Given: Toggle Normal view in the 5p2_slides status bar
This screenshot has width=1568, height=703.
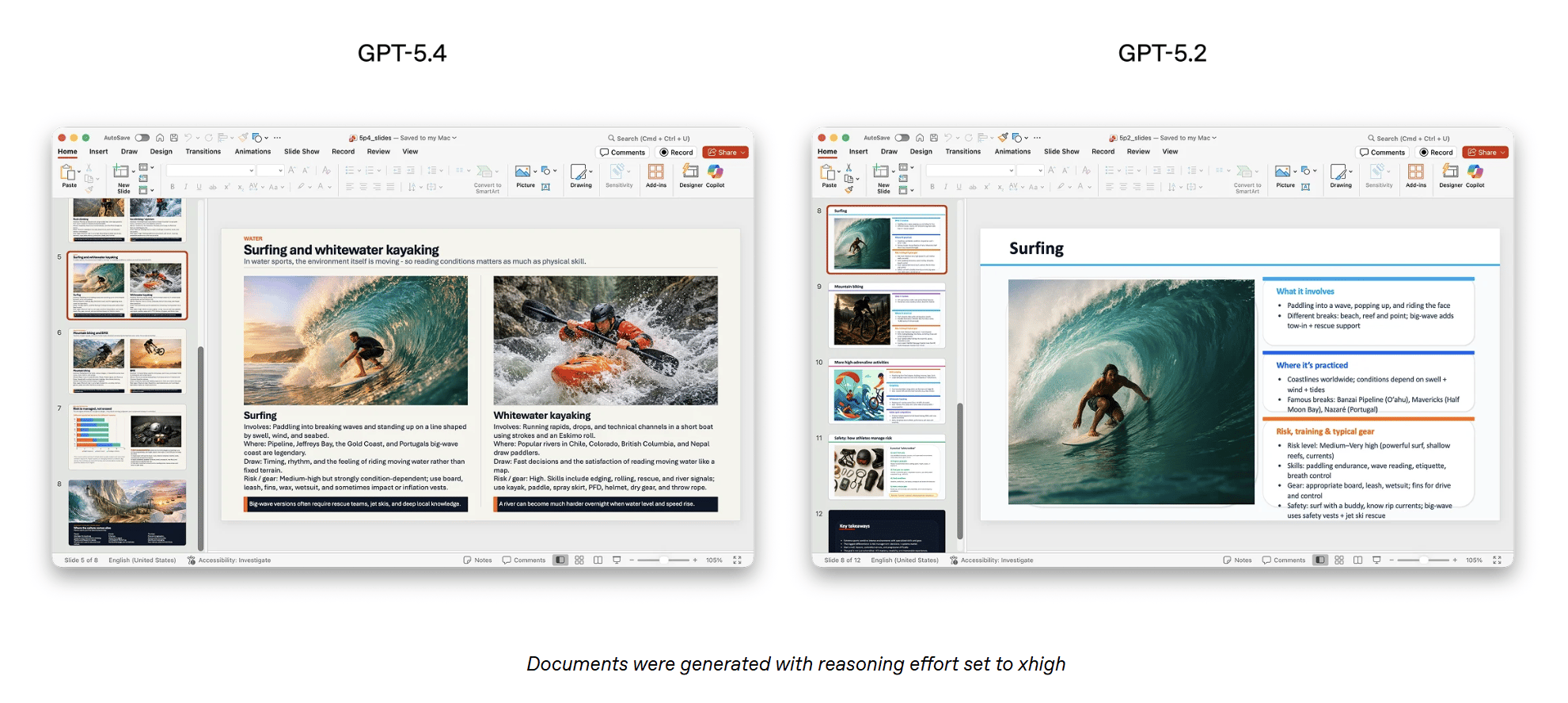Looking at the screenshot, I should click(1320, 560).
